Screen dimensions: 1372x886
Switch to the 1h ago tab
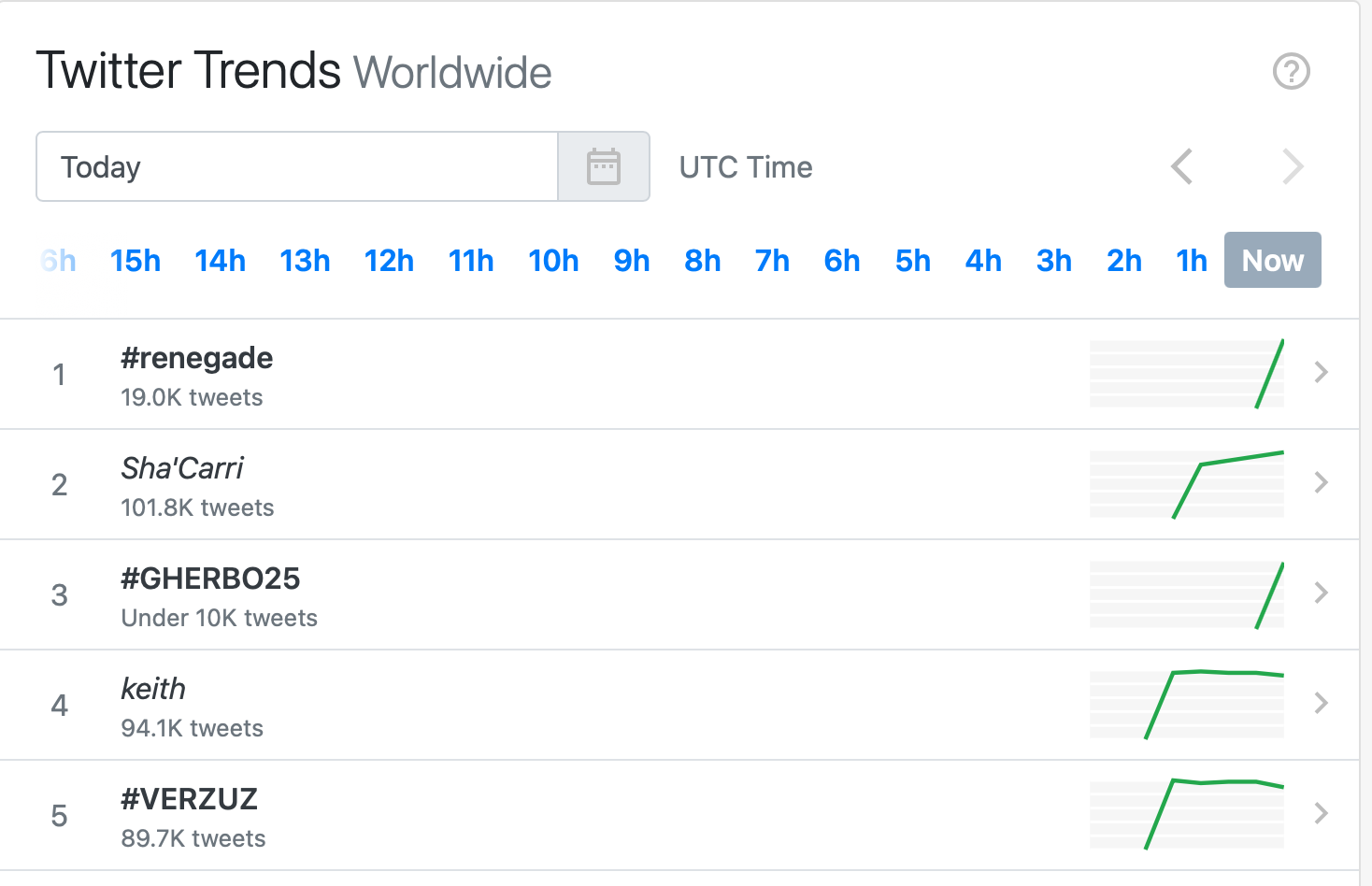pyautogui.click(x=1192, y=261)
